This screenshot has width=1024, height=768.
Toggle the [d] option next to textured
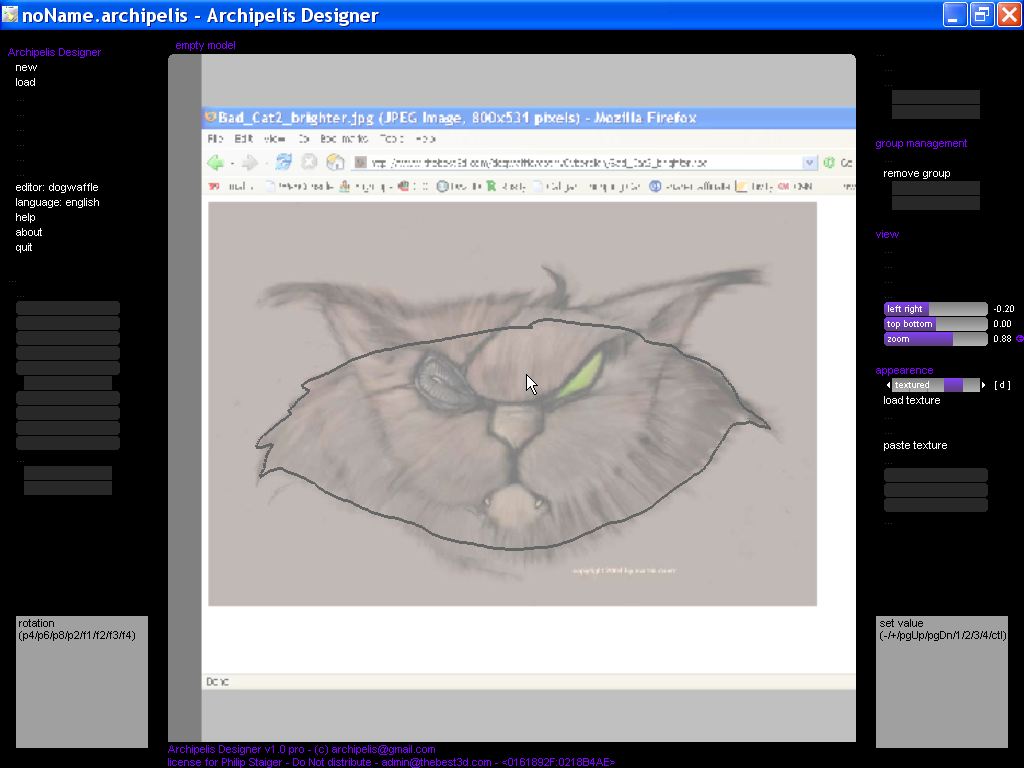click(1001, 385)
